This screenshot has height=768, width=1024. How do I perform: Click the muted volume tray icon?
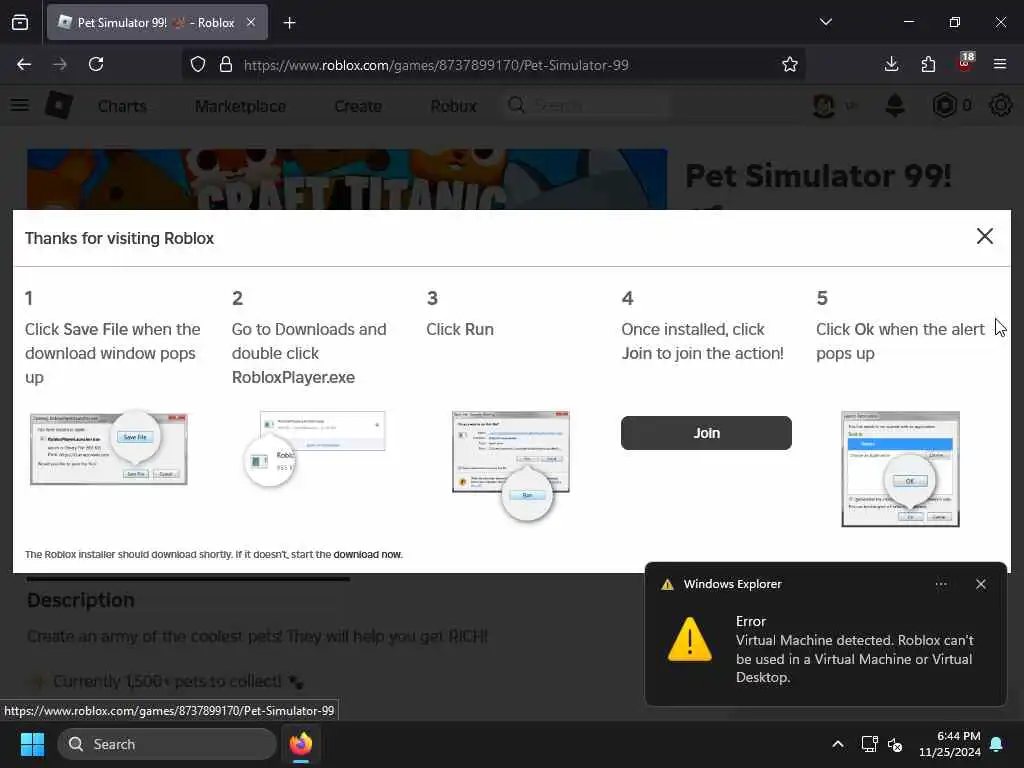click(895, 744)
